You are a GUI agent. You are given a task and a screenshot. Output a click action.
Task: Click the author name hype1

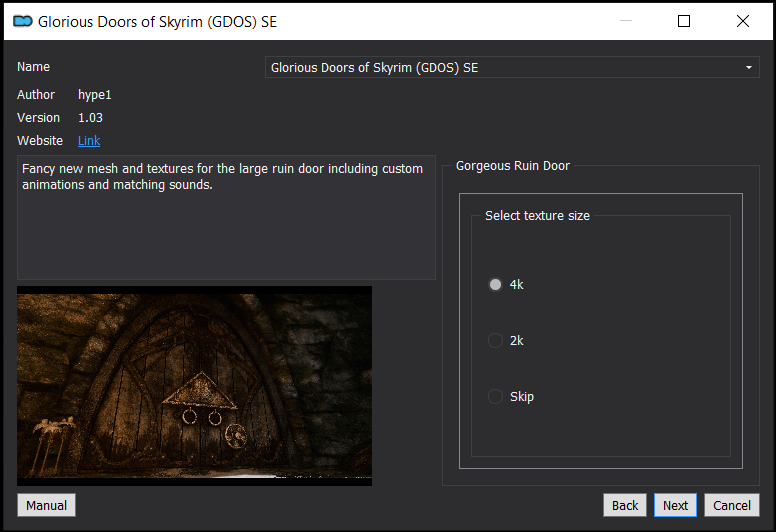pyautogui.click(x=95, y=95)
